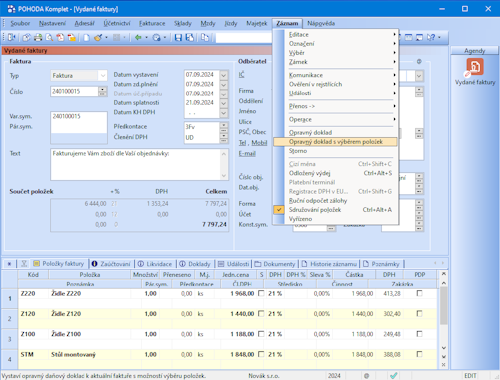Click the Text invoice description field
Viewport: 500px width, 380px height.
click(136, 164)
